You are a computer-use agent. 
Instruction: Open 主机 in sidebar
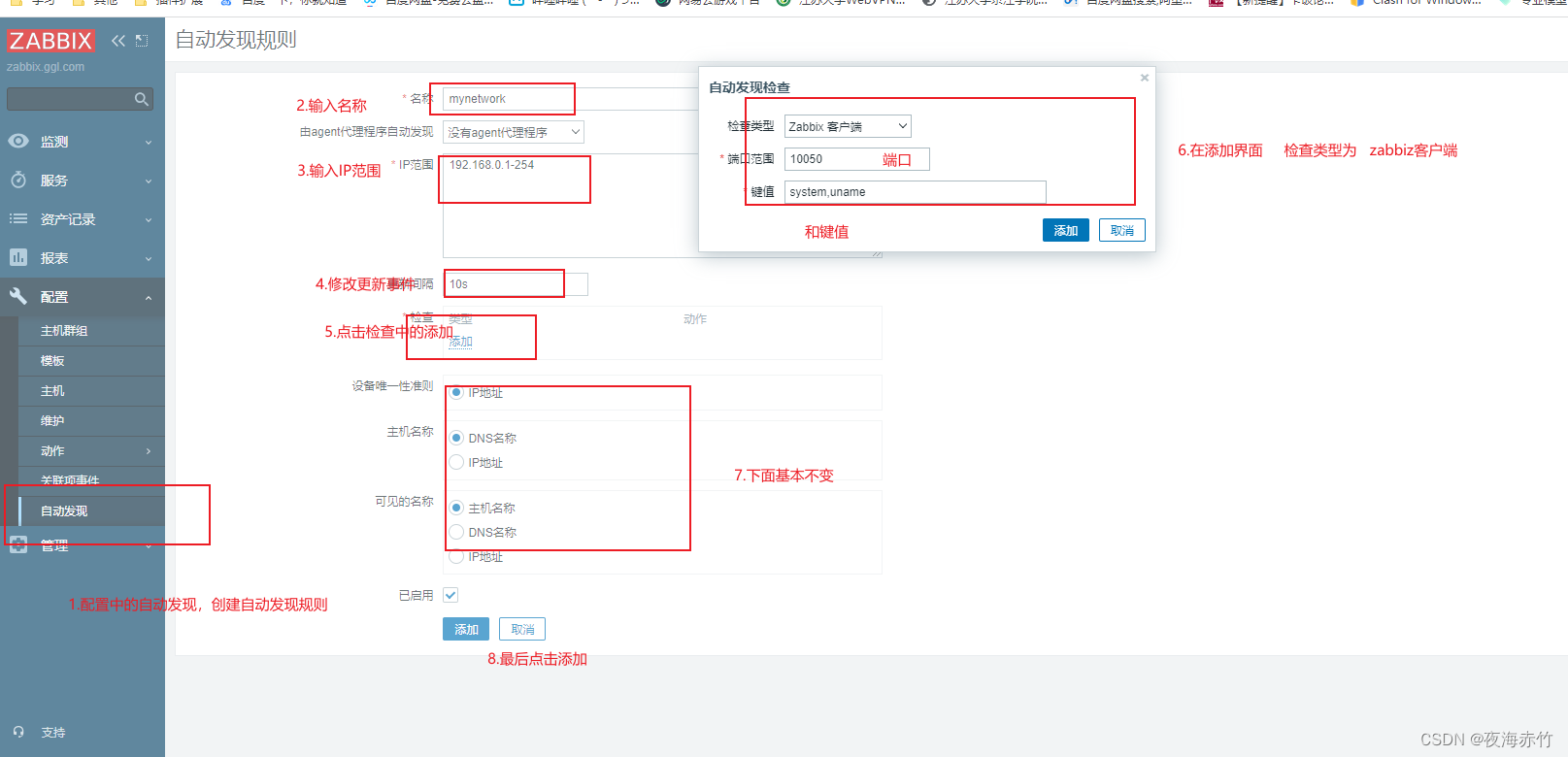(52, 391)
